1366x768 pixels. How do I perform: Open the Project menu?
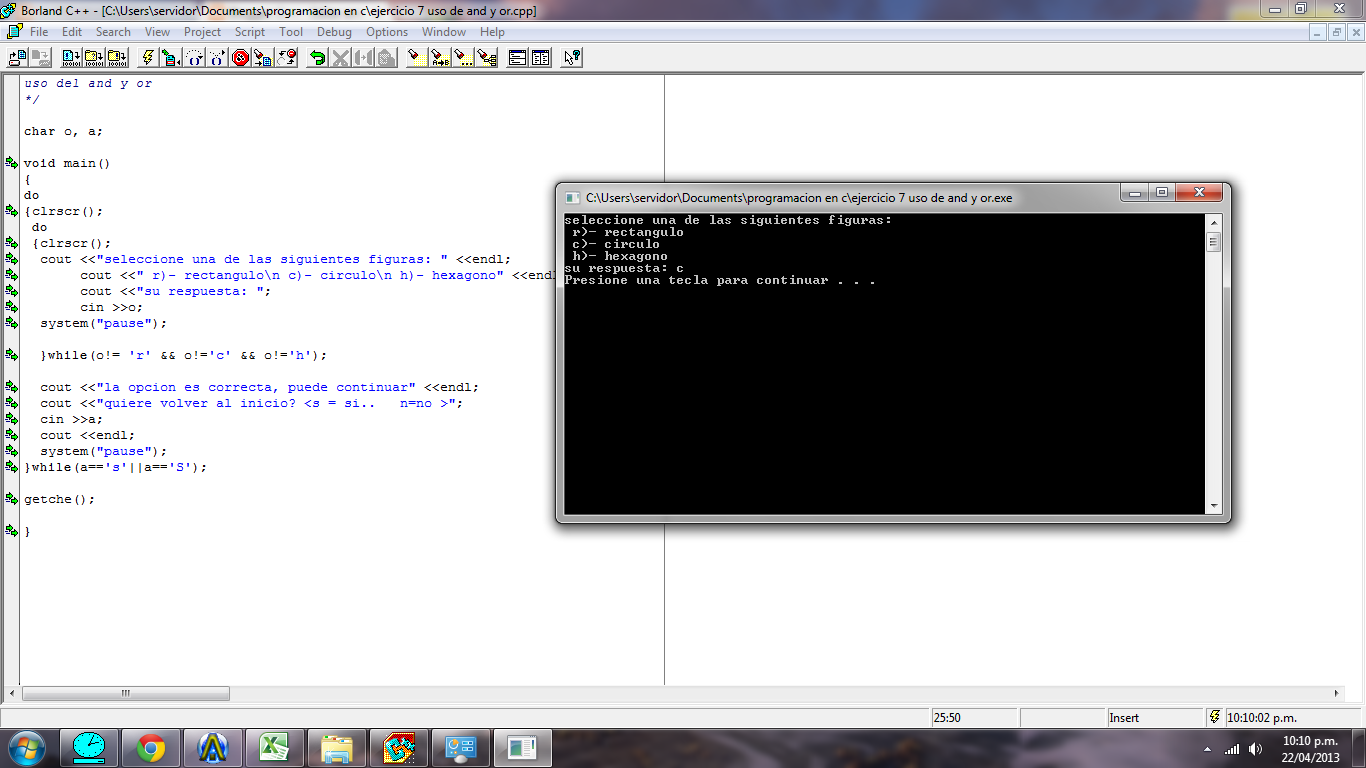202,31
